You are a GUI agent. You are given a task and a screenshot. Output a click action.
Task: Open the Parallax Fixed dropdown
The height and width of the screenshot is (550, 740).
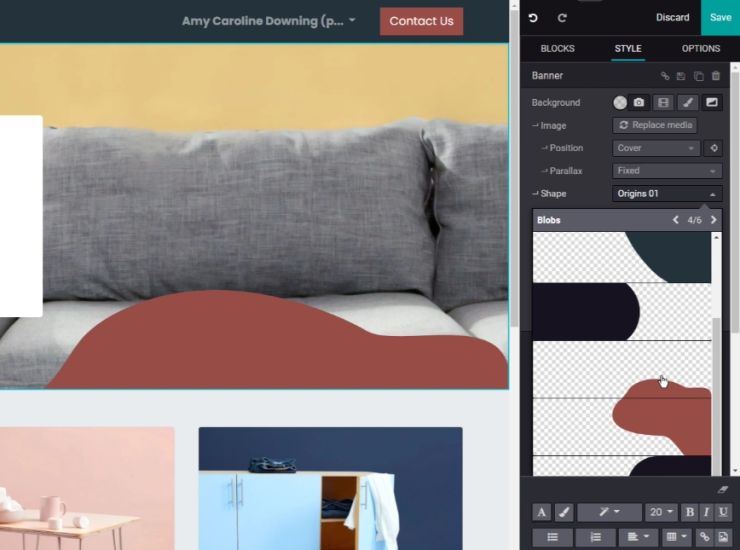667,171
